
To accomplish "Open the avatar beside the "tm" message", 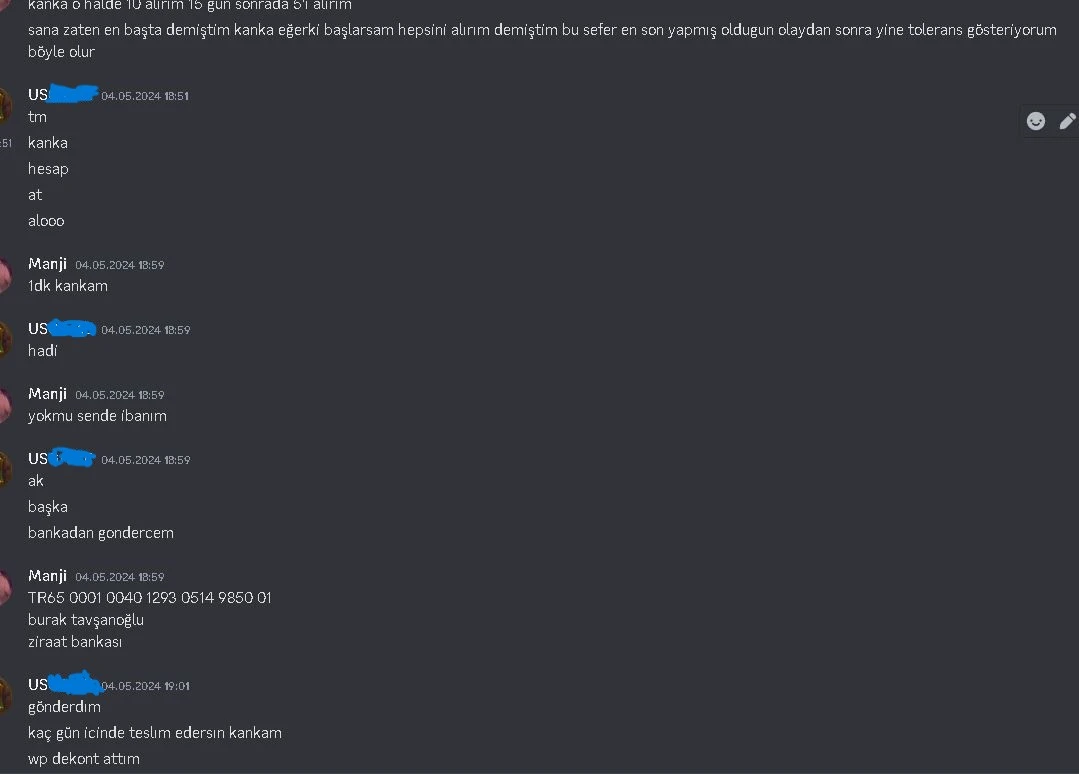I will tap(5, 106).
